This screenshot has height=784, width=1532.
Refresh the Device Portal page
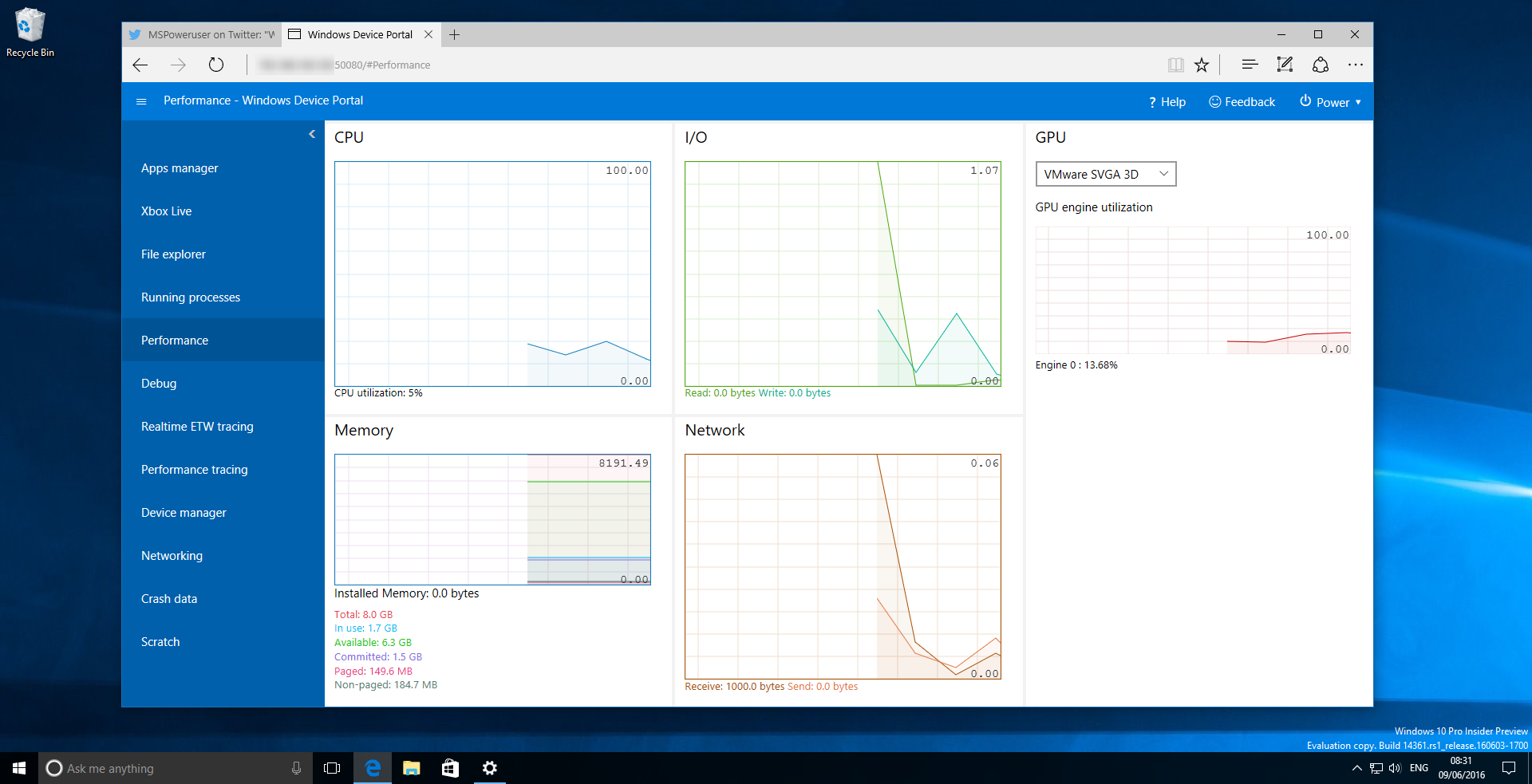click(216, 65)
